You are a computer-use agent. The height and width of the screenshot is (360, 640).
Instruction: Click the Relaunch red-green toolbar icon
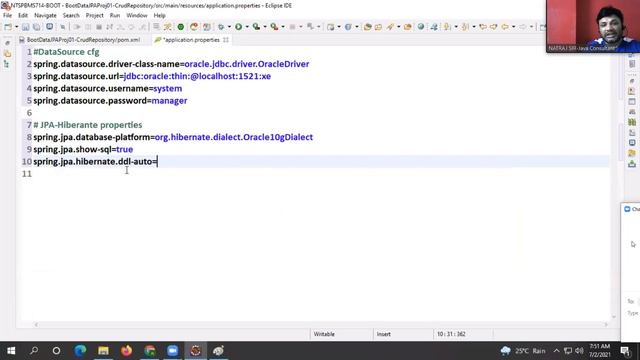(x=194, y=27)
